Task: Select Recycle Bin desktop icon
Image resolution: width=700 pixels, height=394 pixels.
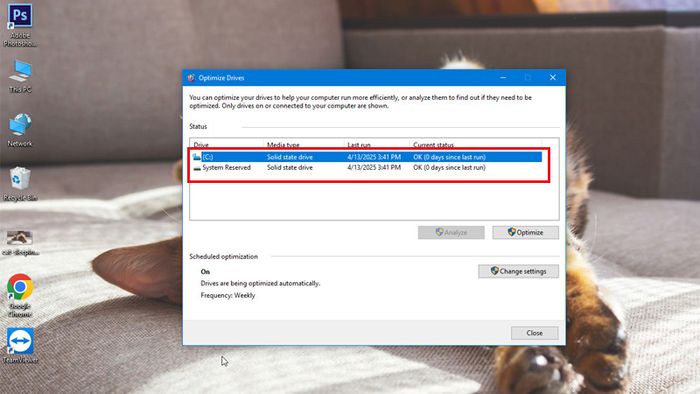Action: coord(20,184)
